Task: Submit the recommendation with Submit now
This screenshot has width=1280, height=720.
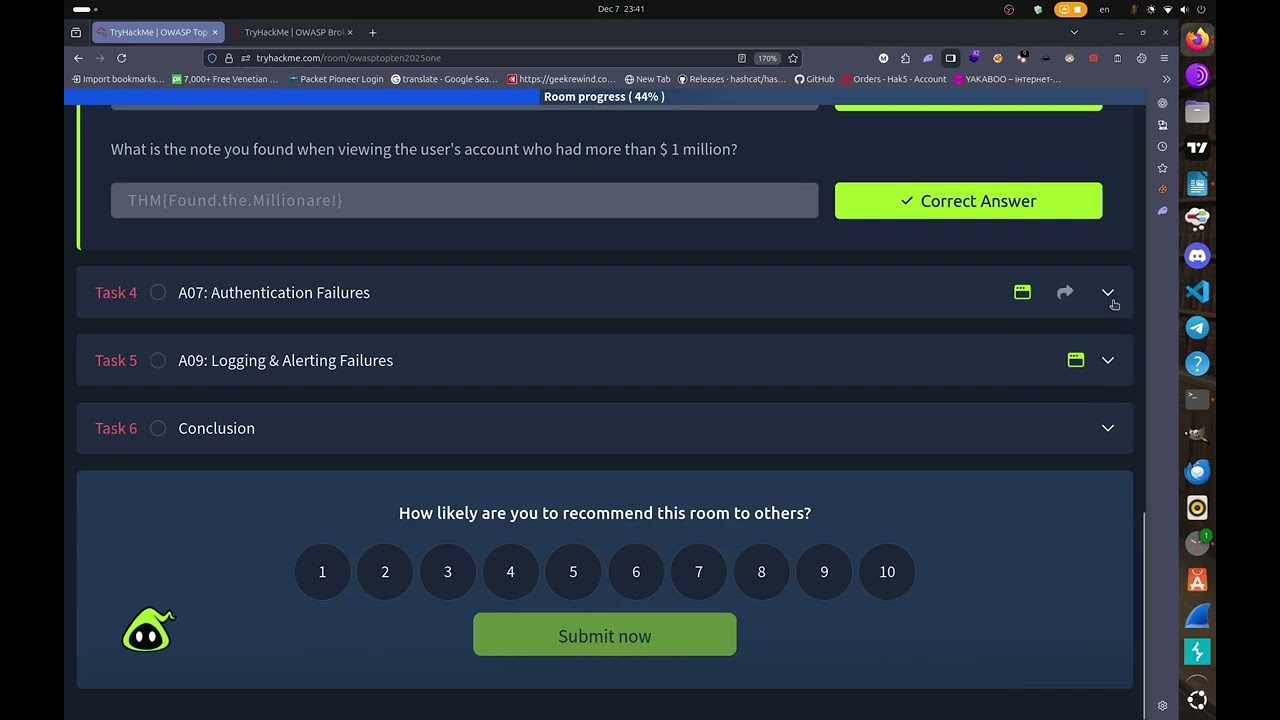Action: [x=605, y=636]
